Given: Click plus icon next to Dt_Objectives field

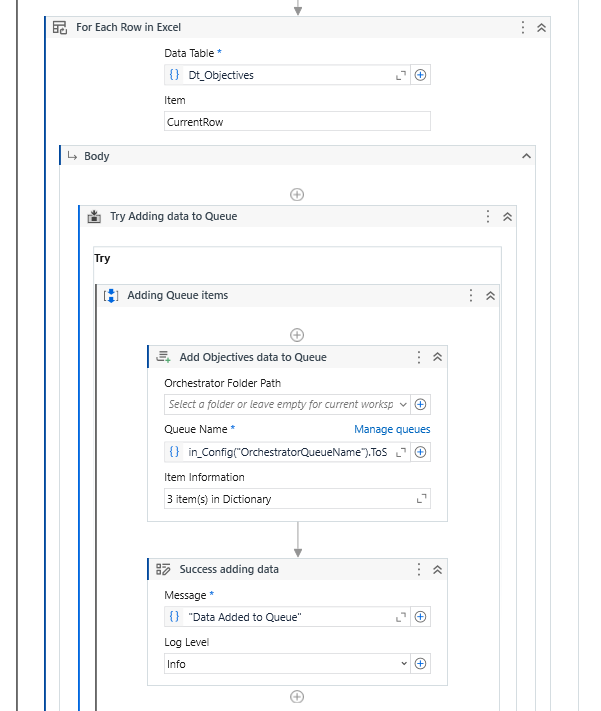Looking at the screenshot, I should click(421, 75).
